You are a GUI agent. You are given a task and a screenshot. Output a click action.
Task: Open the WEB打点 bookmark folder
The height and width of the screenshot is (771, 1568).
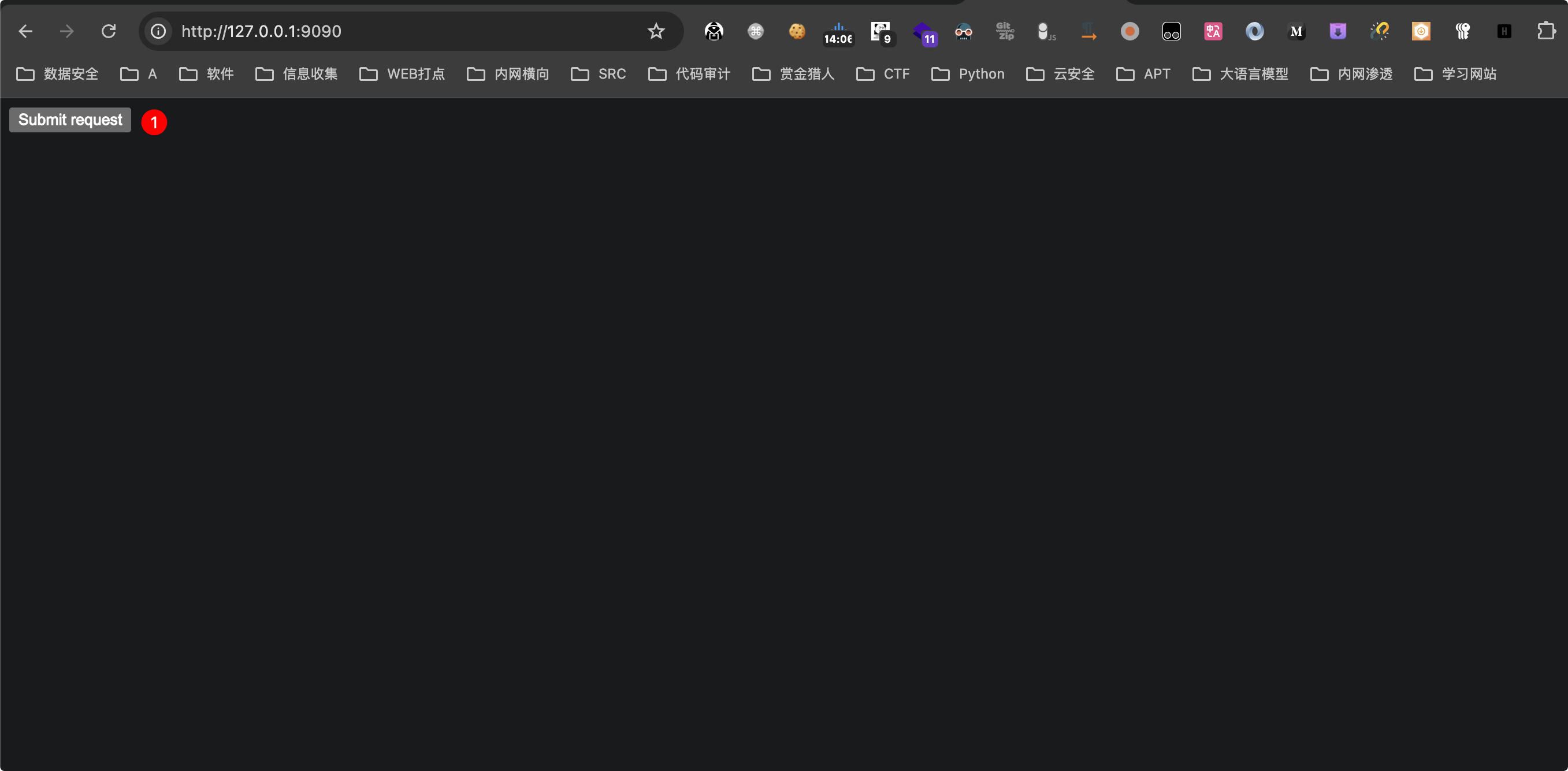[x=402, y=73]
